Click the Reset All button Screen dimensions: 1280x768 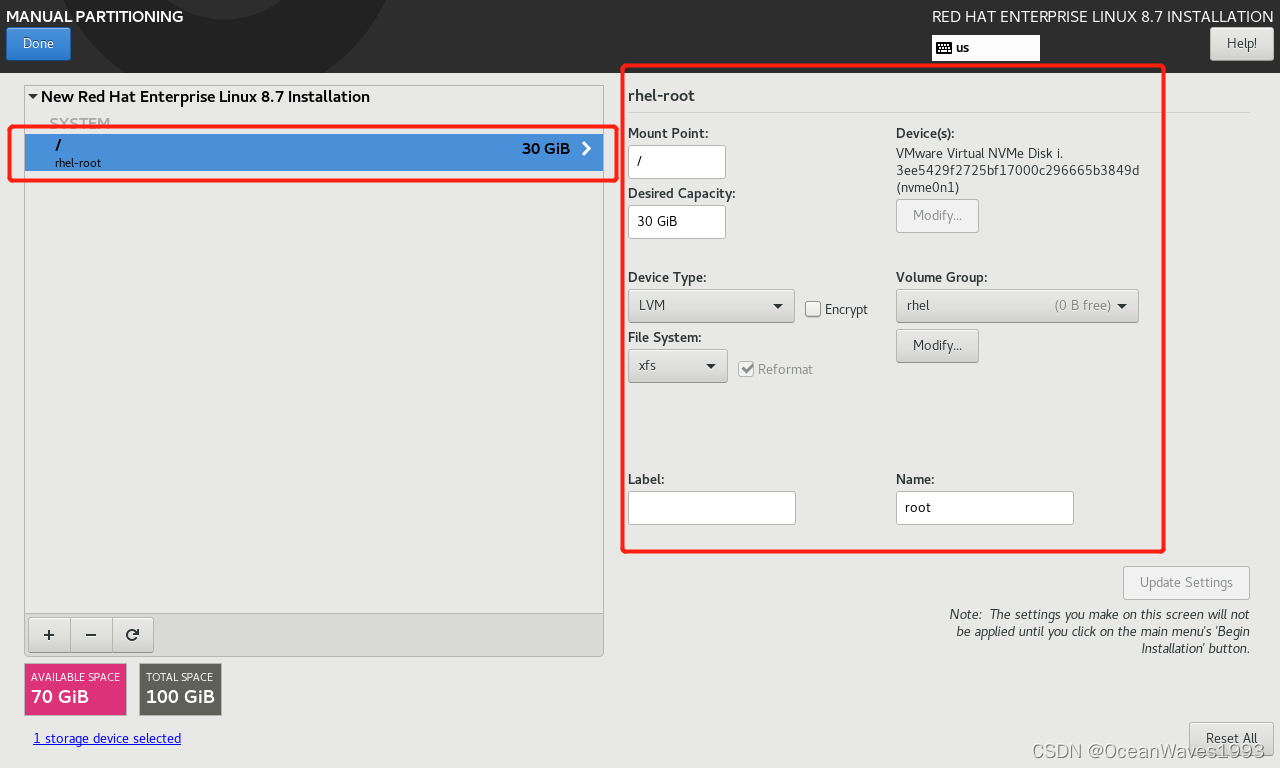point(1231,738)
